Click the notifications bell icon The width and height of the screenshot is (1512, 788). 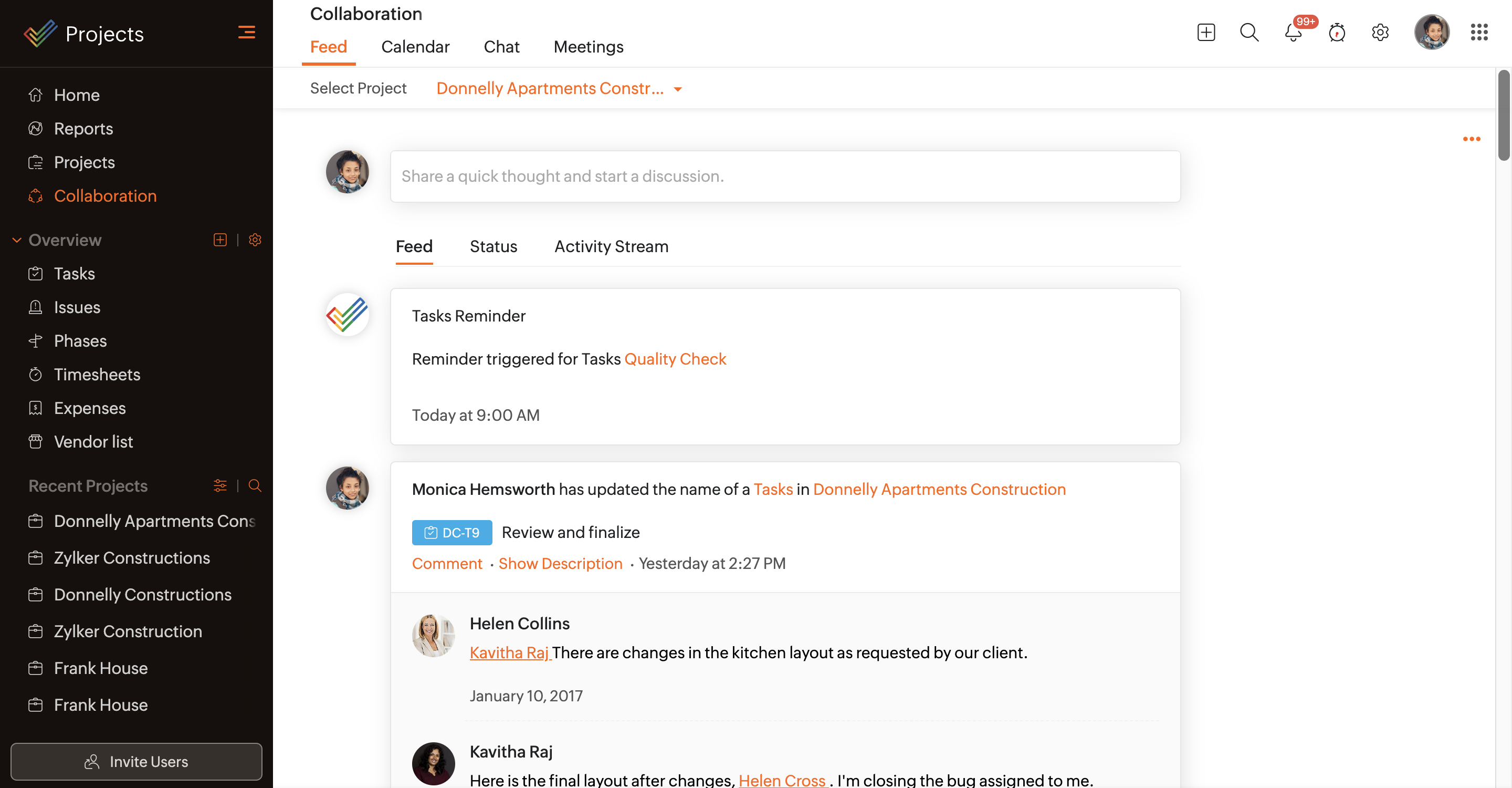coord(1293,32)
